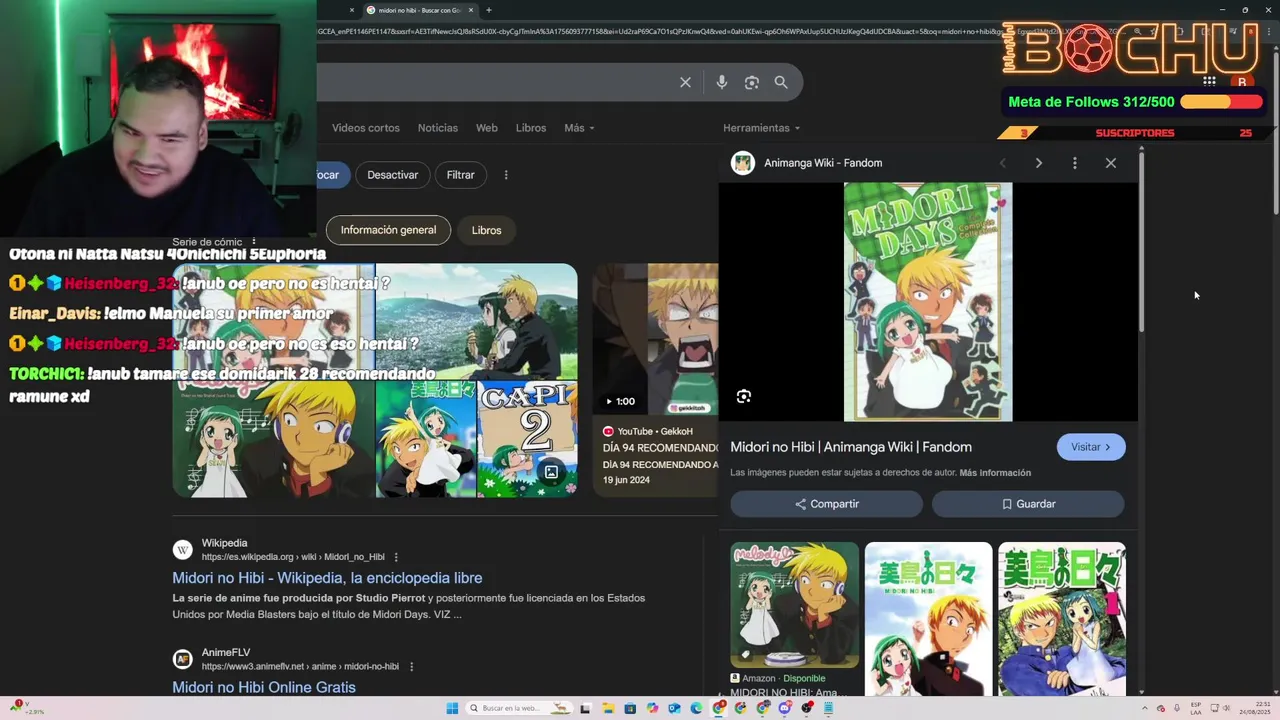Click the magnifying glass search icon
The height and width of the screenshot is (720, 1280).
pyautogui.click(x=781, y=82)
